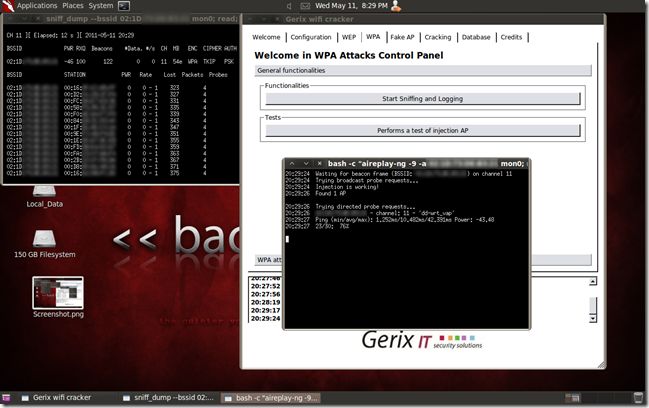Image resolution: width=649 pixels, height=408 pixels.
Task: Switch to the Cracking tab
Action: coord(438,37)
